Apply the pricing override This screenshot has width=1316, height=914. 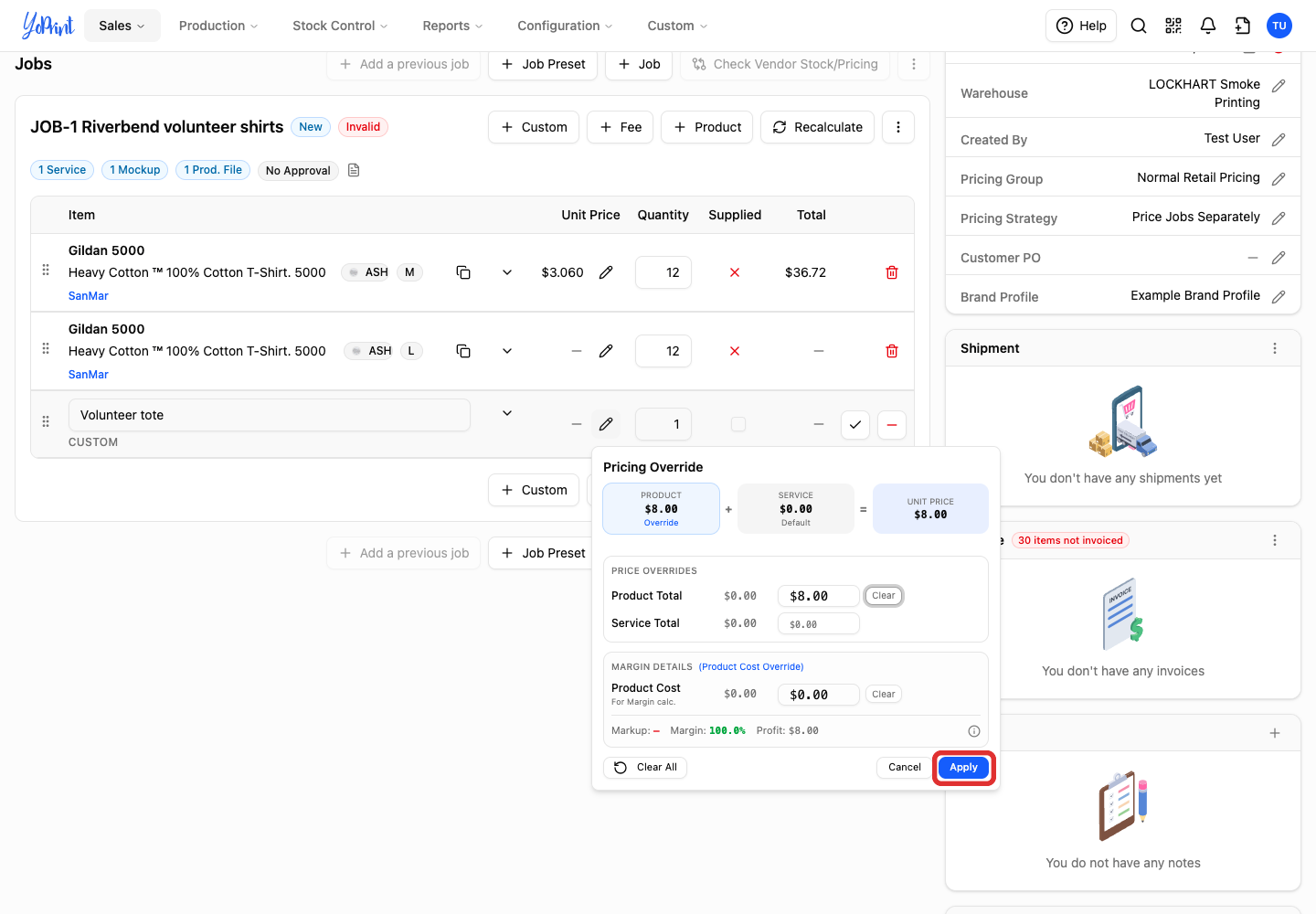coord(963,768)
